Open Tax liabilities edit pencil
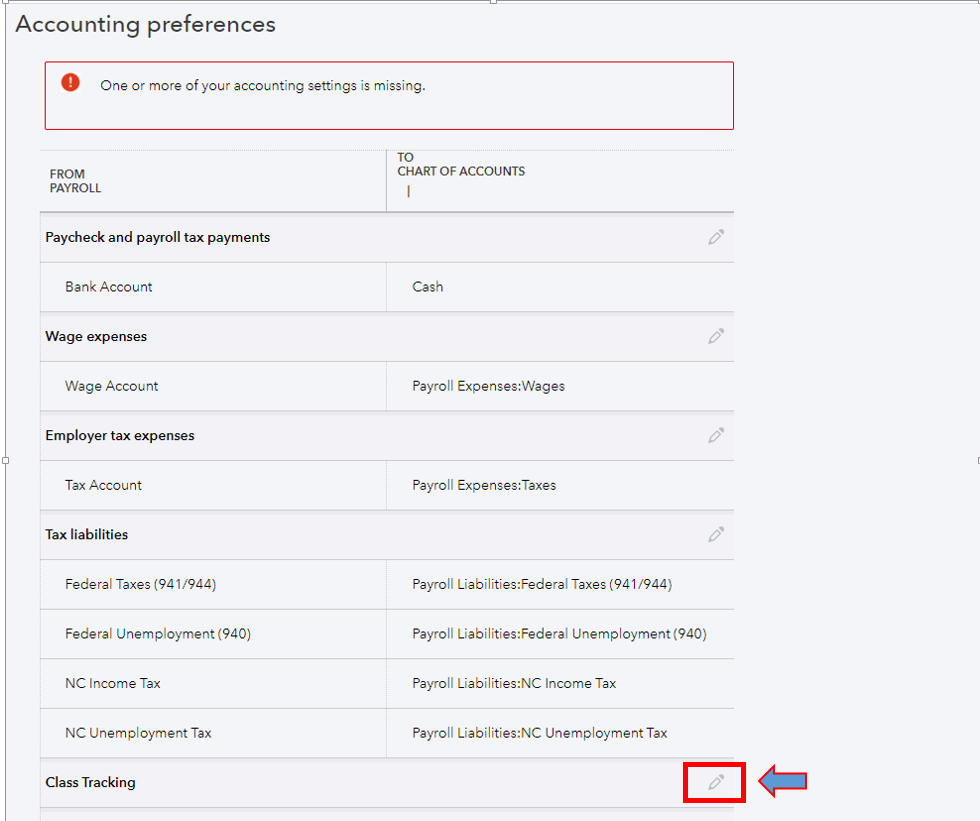 click(x=716, y=535)
